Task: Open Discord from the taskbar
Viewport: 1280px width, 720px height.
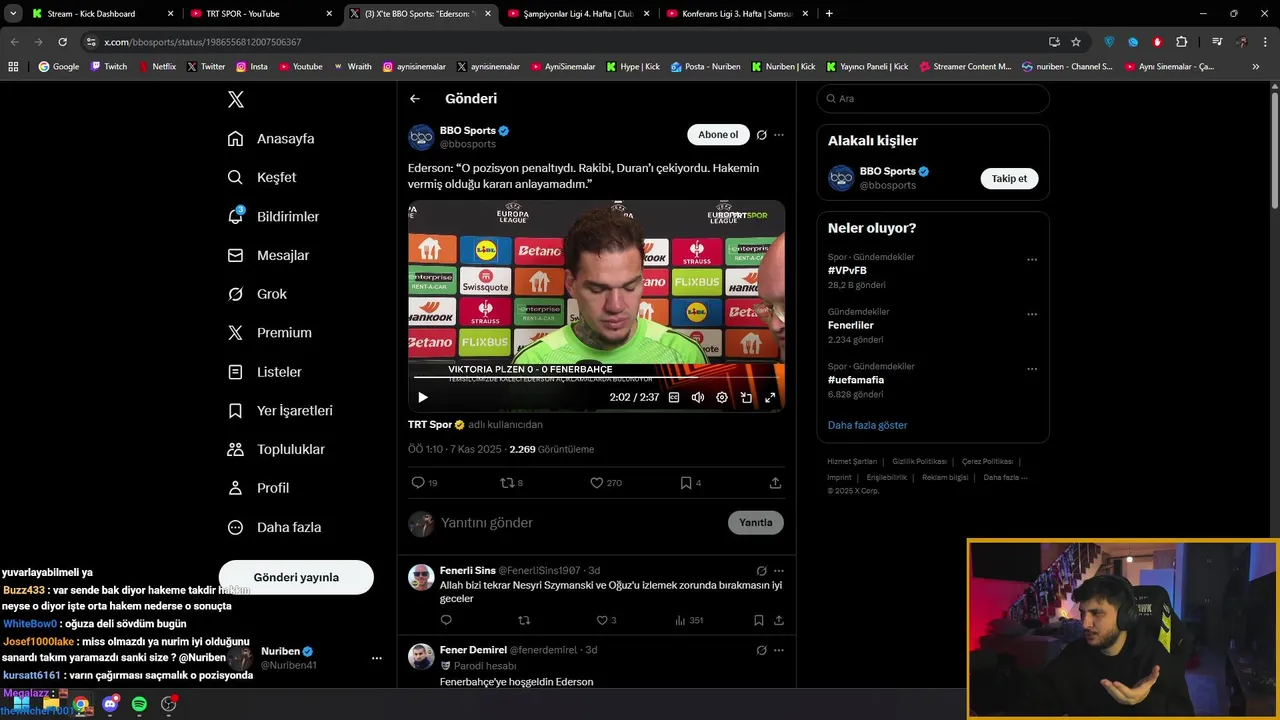Action: [x=110, y=704]
